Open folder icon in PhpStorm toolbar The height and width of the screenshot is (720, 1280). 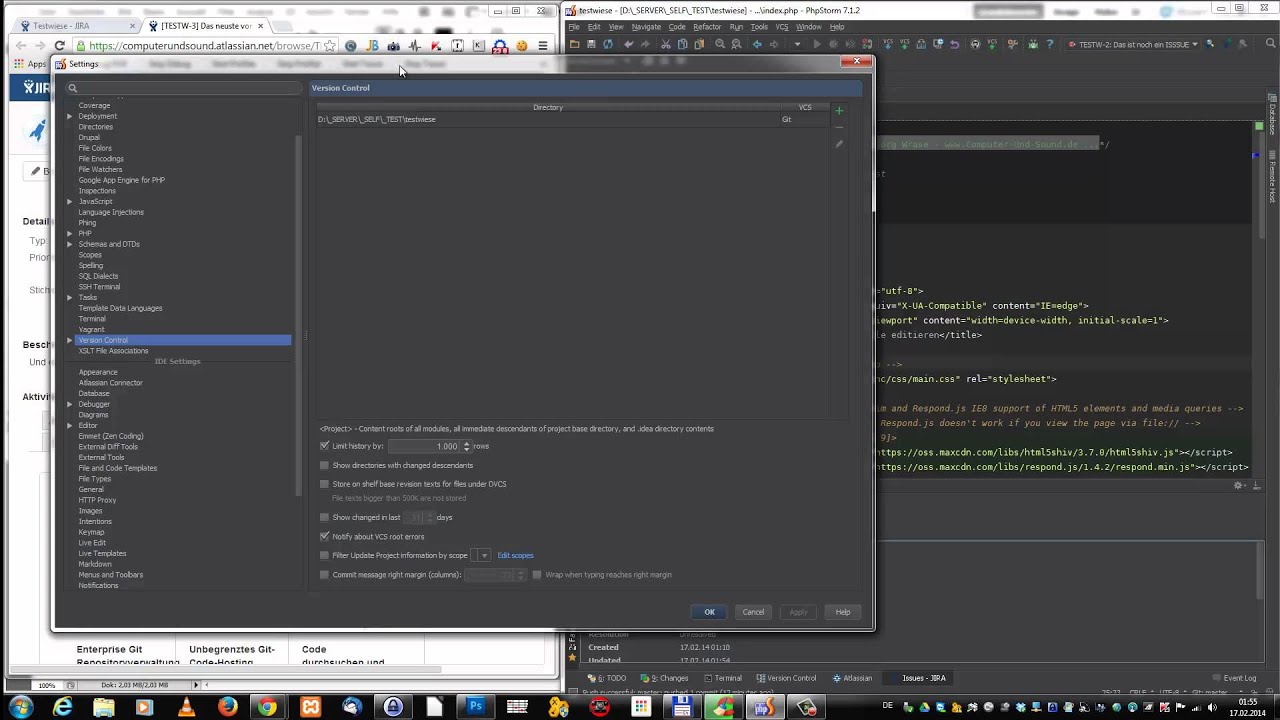point(574,44)
